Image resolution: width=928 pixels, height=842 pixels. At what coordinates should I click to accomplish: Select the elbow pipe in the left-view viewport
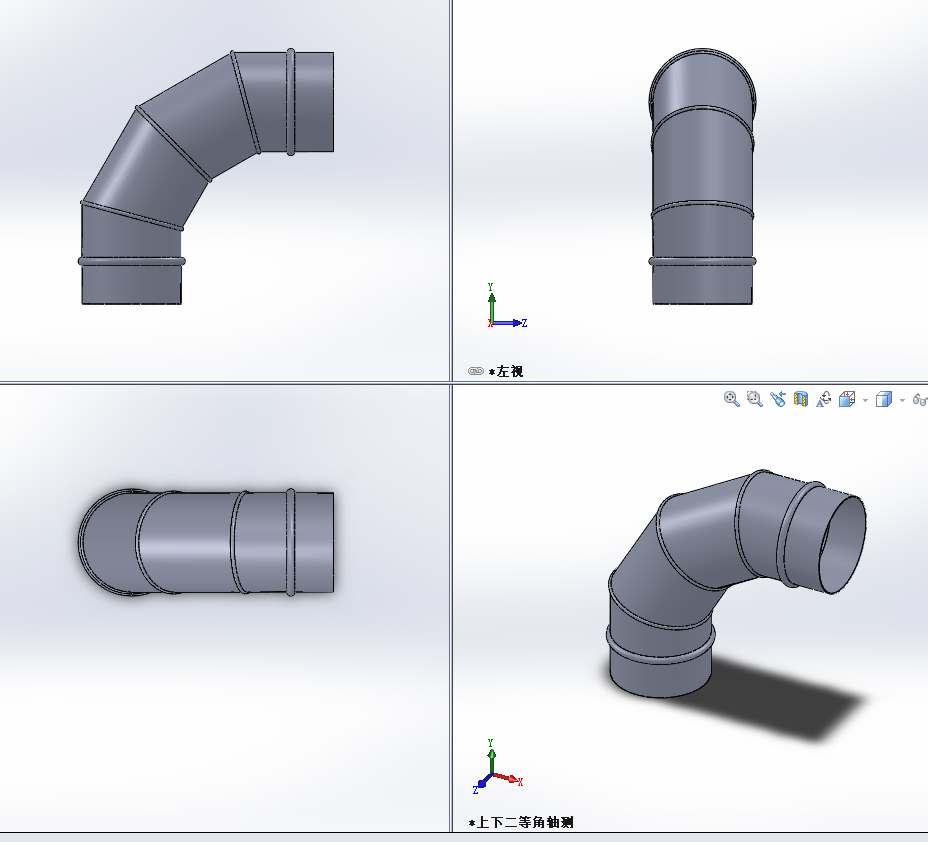pyautogui.click(x=703, y=178)
